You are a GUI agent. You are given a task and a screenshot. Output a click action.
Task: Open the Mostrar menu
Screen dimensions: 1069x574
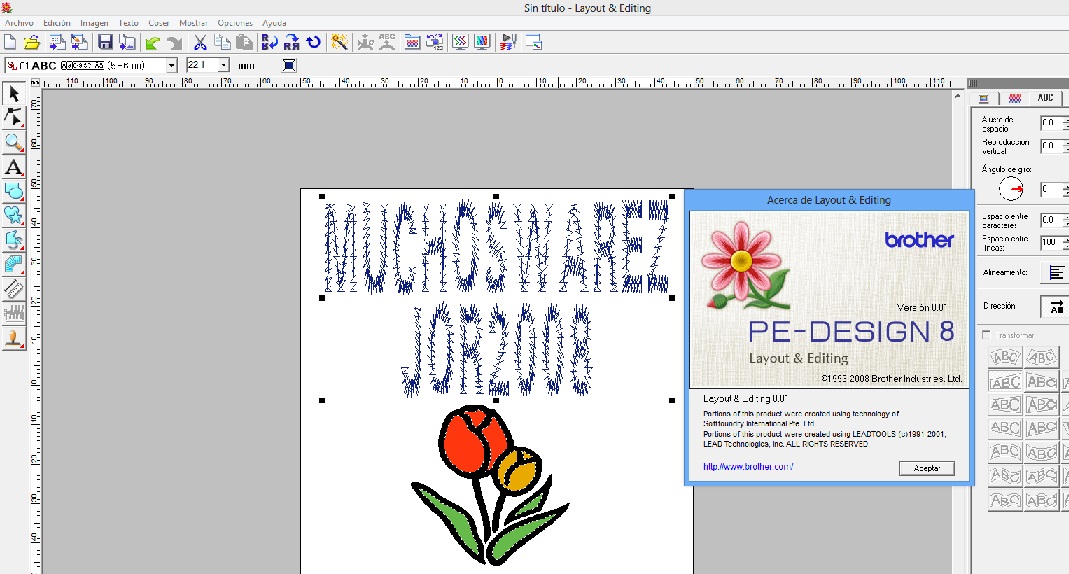pos(193,22)
